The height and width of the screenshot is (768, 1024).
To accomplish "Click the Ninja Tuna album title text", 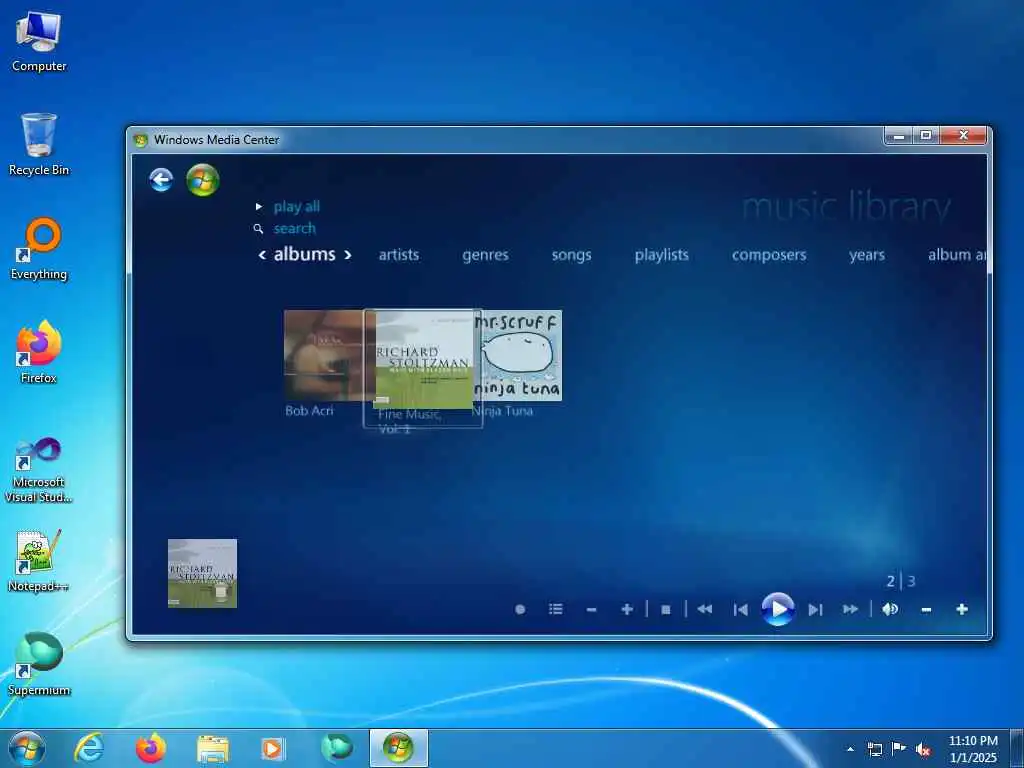I will click(503, 411).
